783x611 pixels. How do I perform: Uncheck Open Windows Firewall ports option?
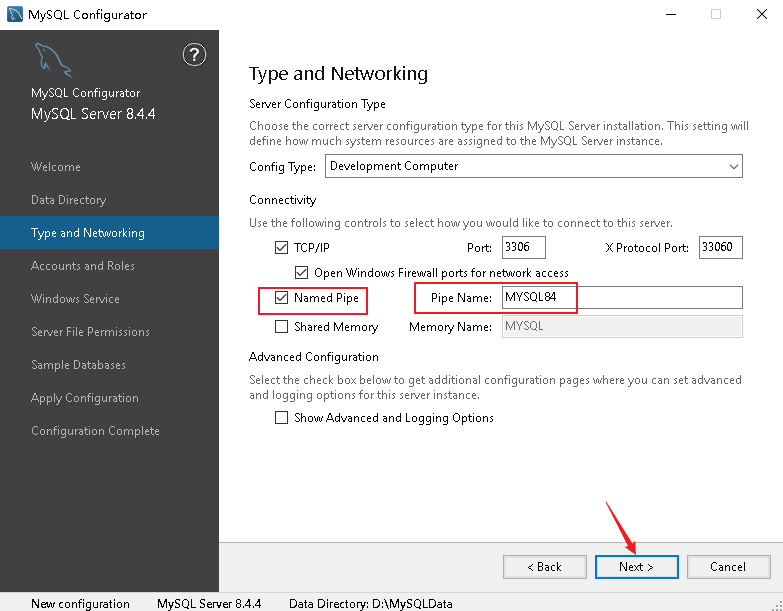(x=301, y=273)
